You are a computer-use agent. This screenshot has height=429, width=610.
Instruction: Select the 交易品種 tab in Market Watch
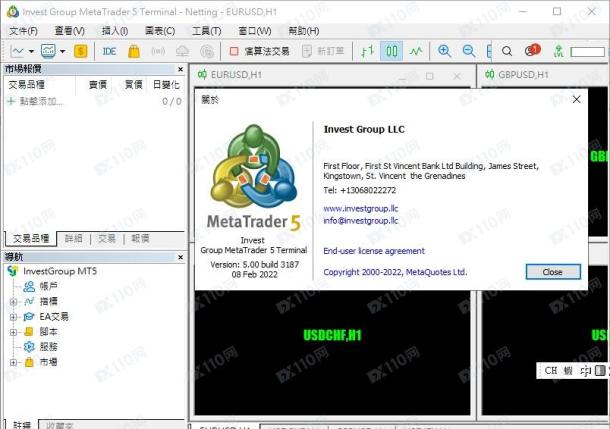(31, 238)
